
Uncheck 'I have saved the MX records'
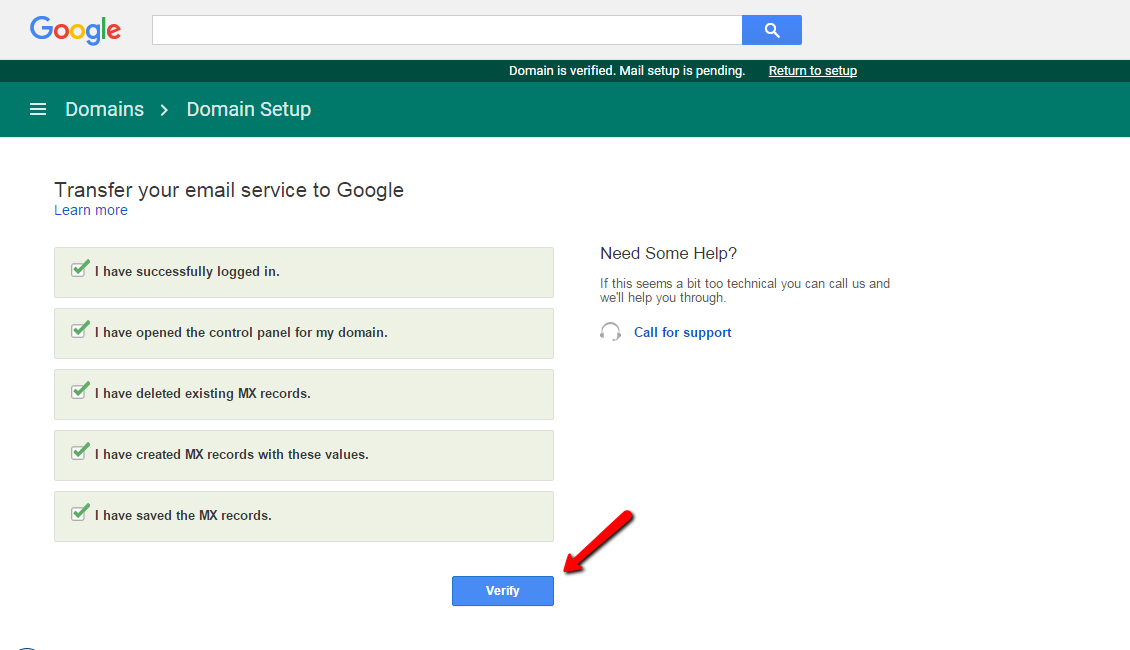tap(80, 514)
